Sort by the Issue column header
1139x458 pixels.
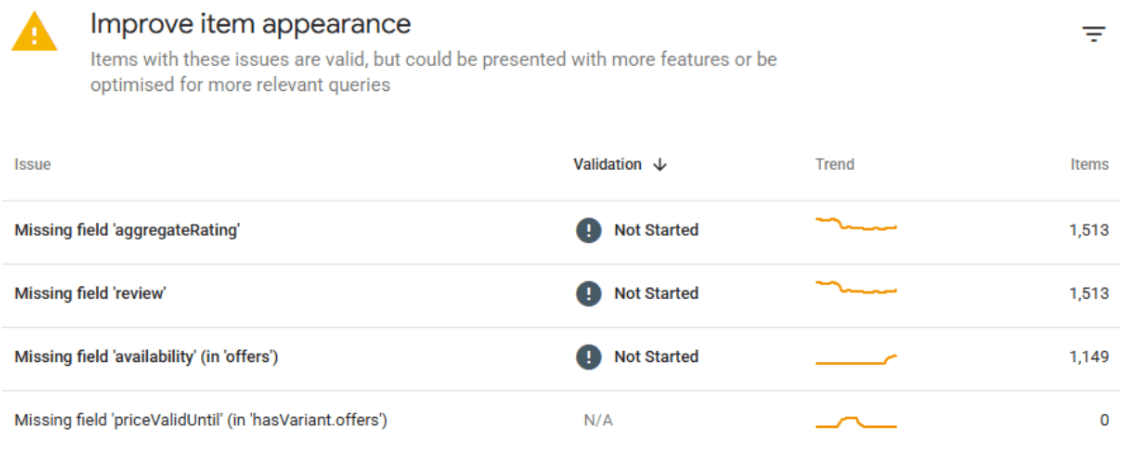click(33, 165)
